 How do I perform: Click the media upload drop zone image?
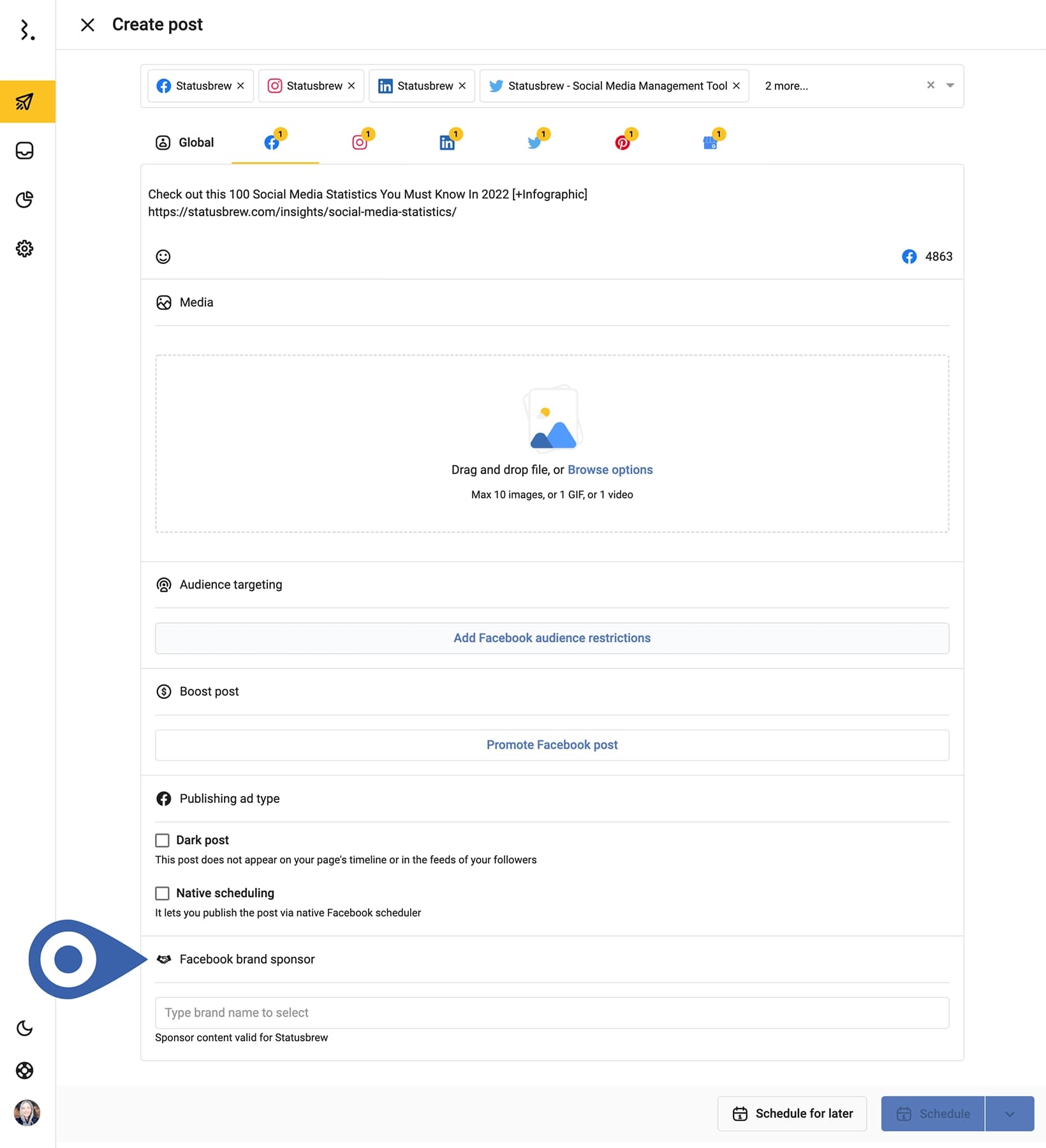(552, 418)
